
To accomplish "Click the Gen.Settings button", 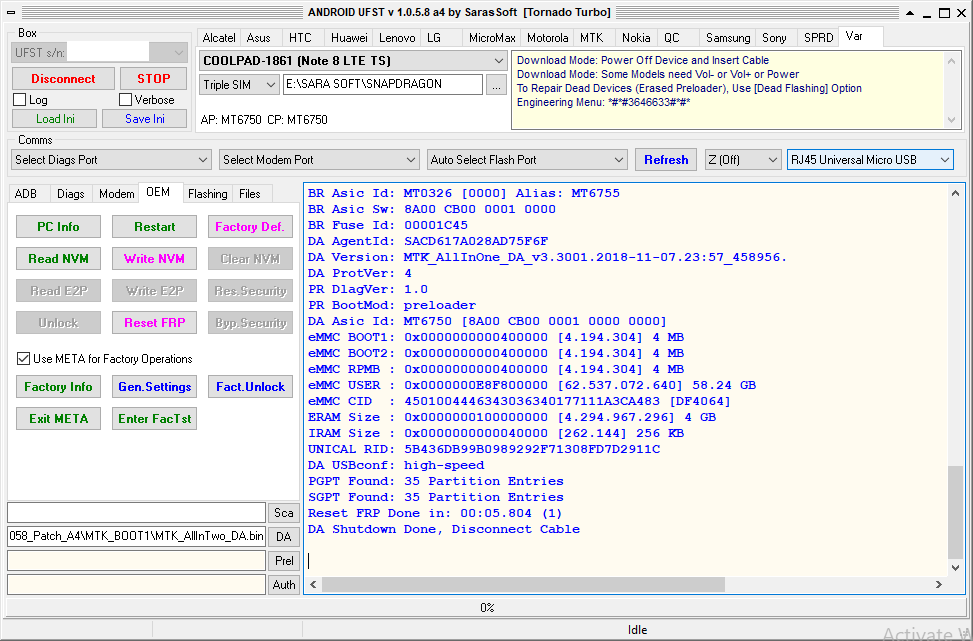I will coord(155,387).
